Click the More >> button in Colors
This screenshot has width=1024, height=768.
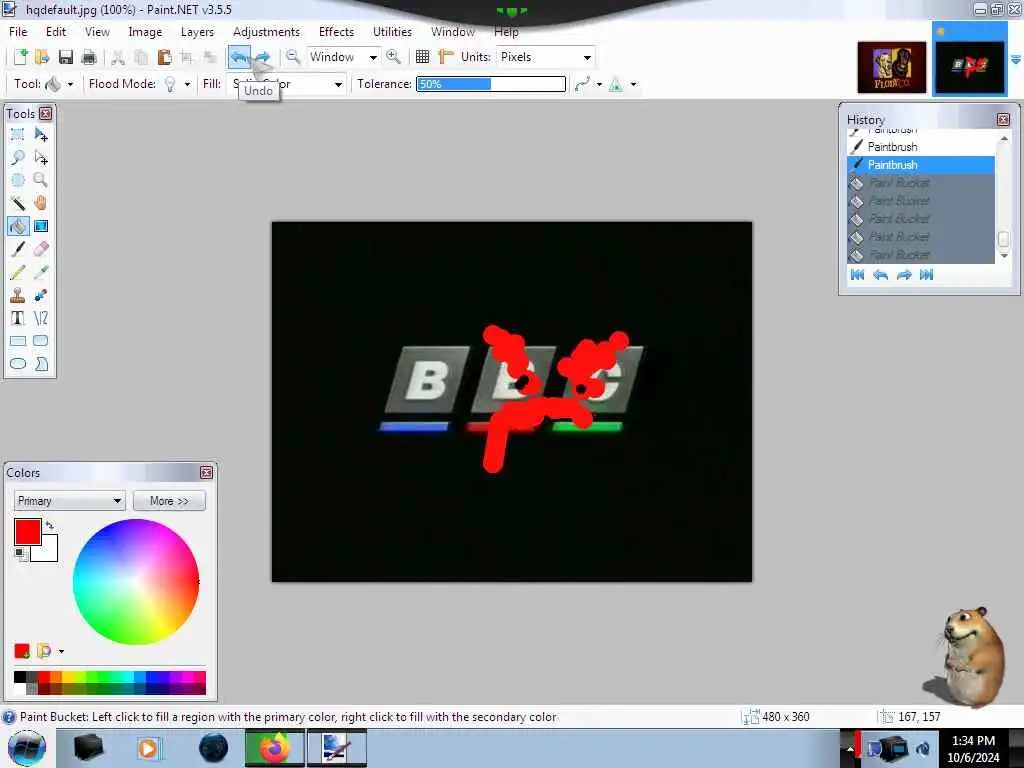[x=169, y=501]
